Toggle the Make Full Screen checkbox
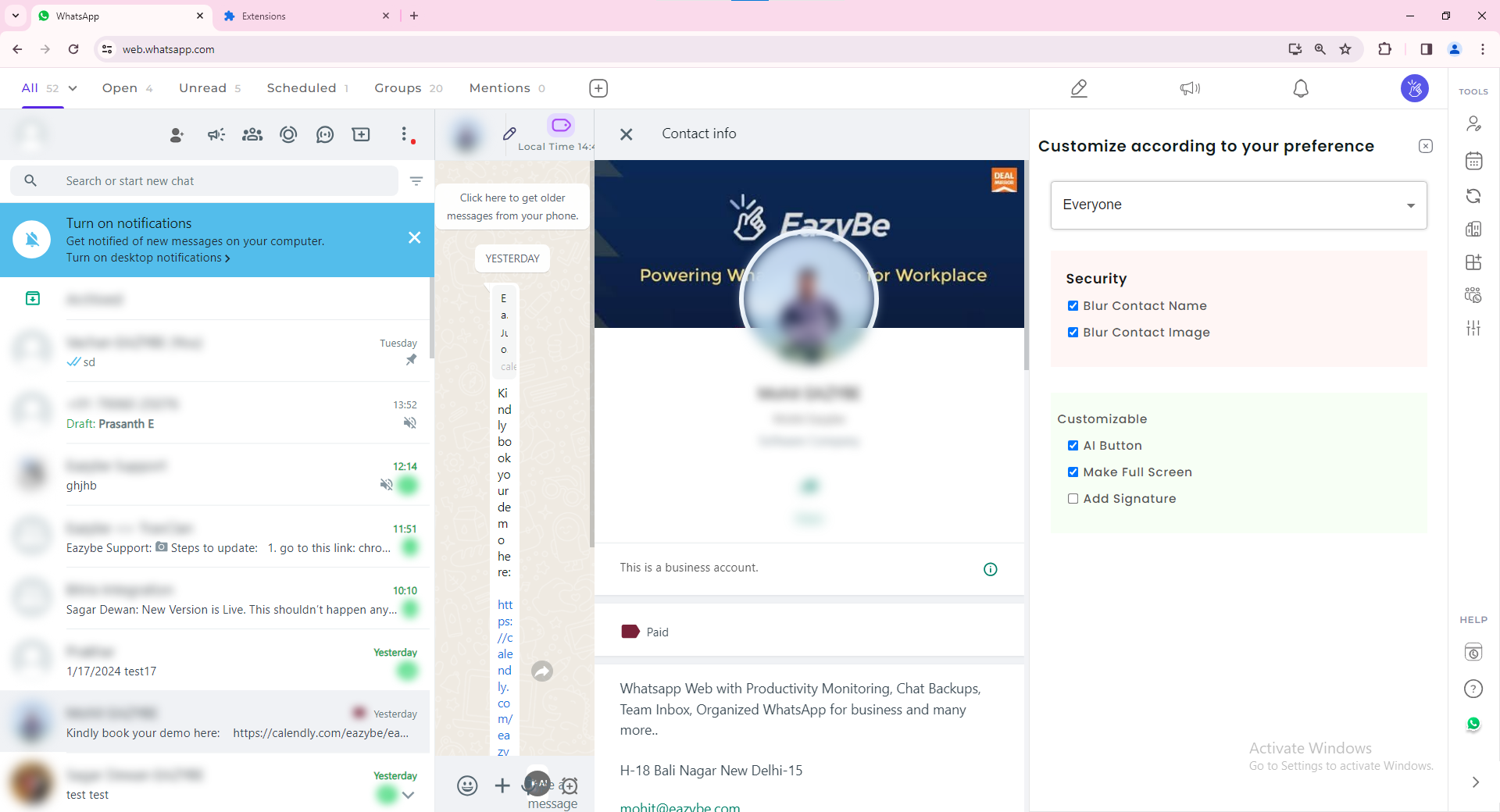The image size is (1500, 812). 1073,472
